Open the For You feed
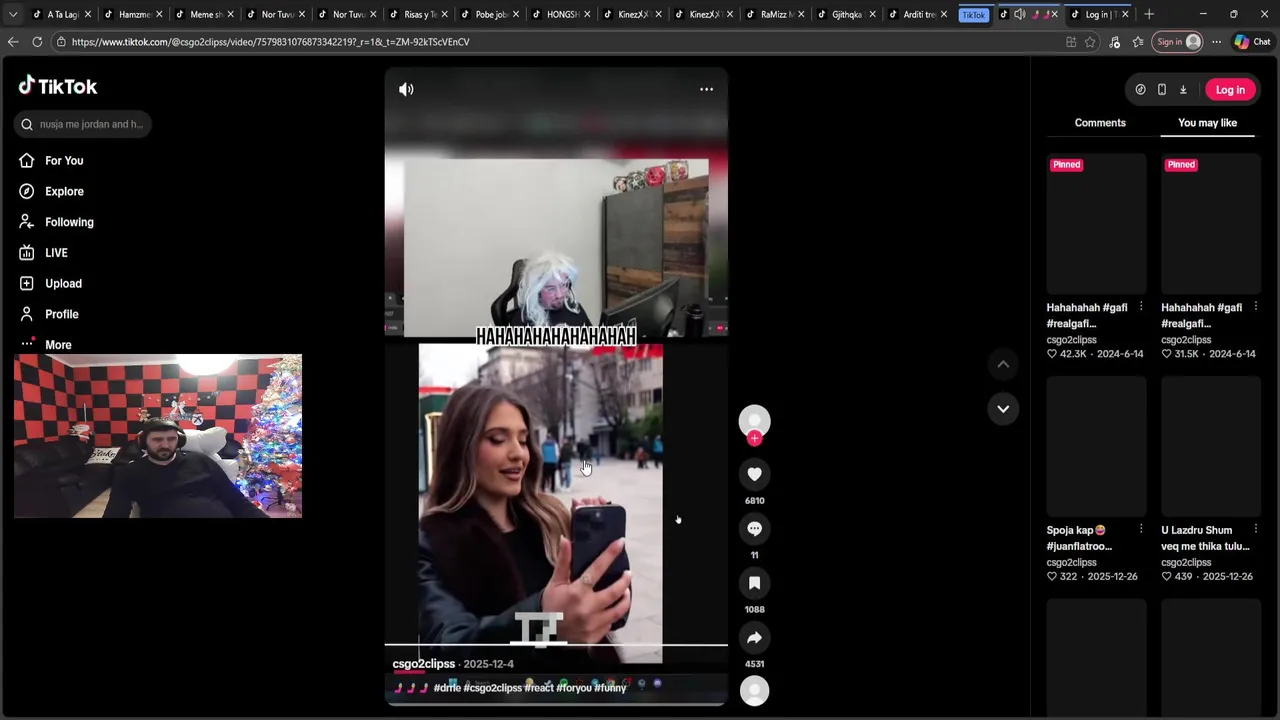Image resolution: width=1280 pixels, height=720 pixels. 64,160
